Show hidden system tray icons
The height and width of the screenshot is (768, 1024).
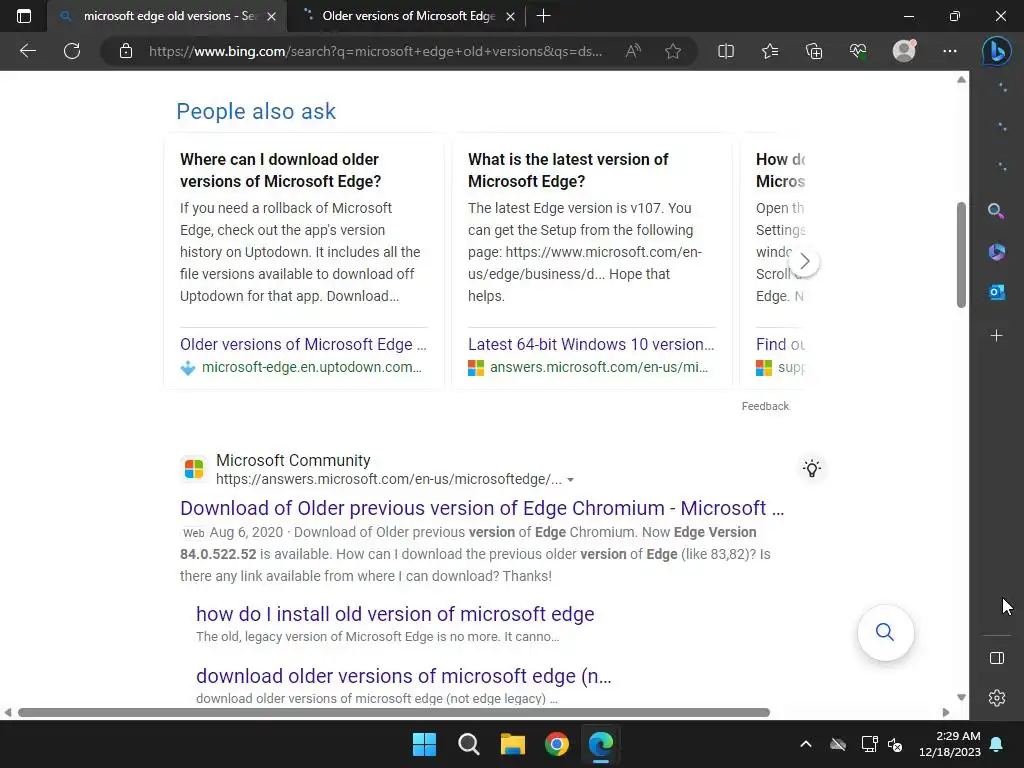pyautogui.click(x=806, y=744)
